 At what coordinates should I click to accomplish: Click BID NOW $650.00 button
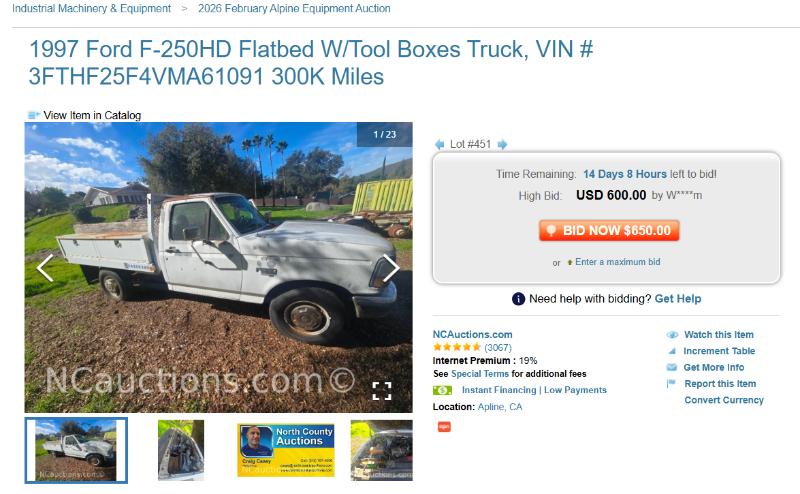coord(609,231)
